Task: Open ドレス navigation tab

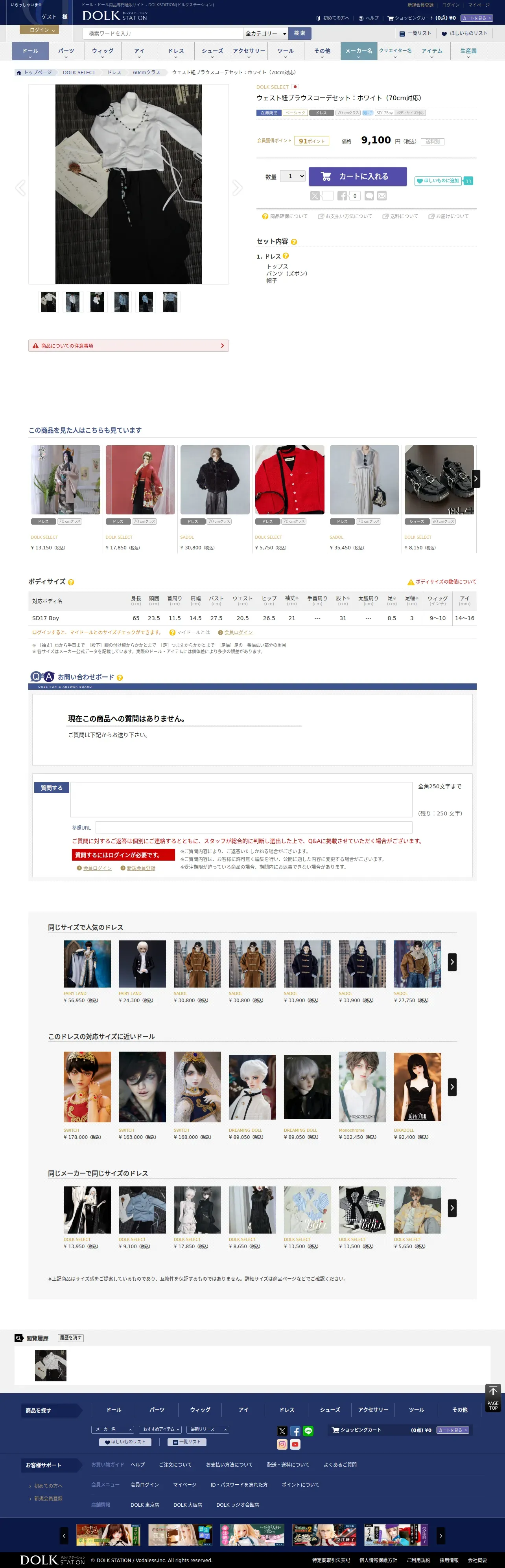Action: [176, 52]
